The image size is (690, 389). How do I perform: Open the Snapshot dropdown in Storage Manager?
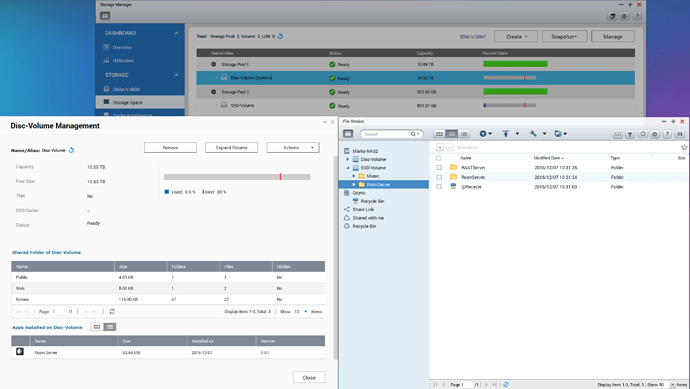point(564,37)
